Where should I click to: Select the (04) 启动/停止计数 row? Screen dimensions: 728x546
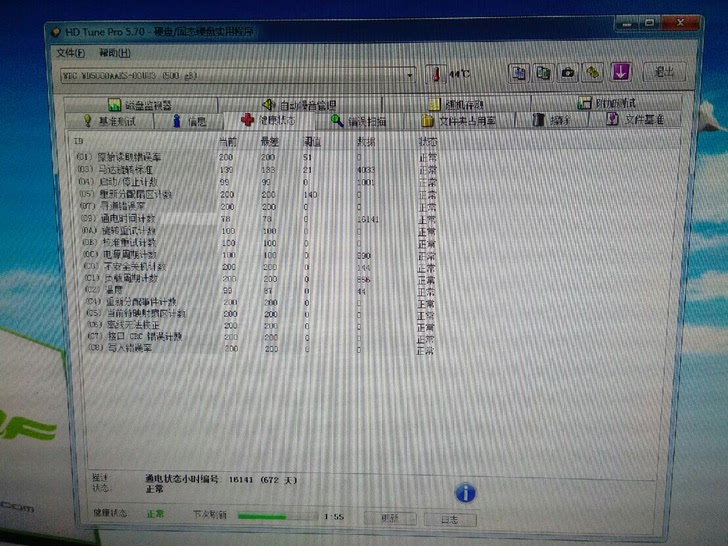point(256,182)
